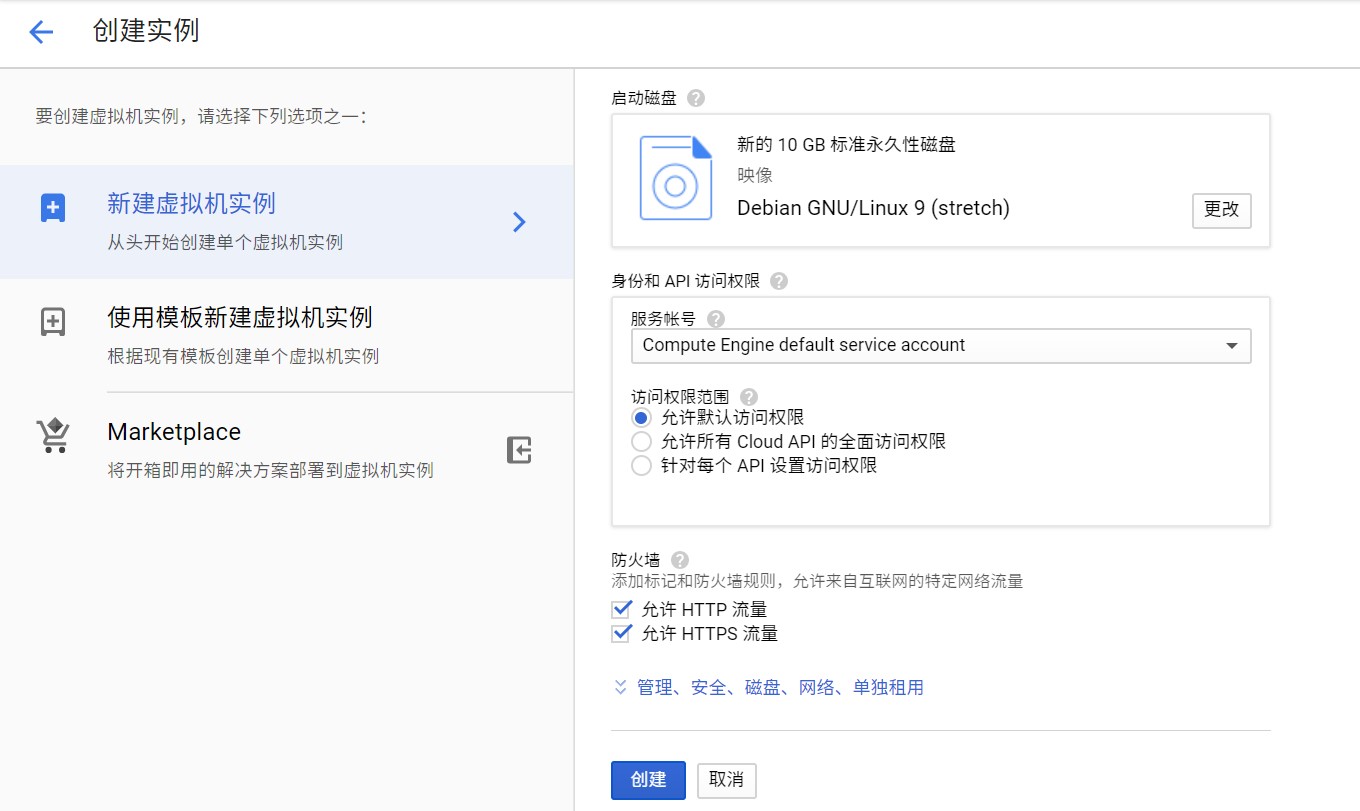
Task: Click the back arrow icon
Action: 41,33
